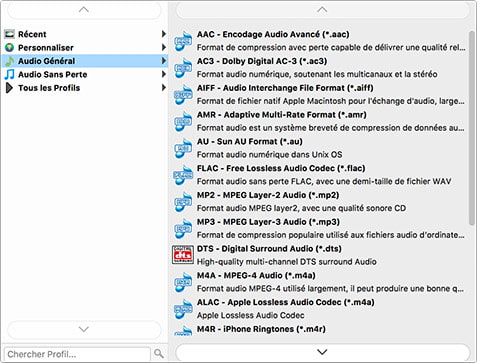
Task: Click the AIFF format icon
Action: click(x=183, y=94)
